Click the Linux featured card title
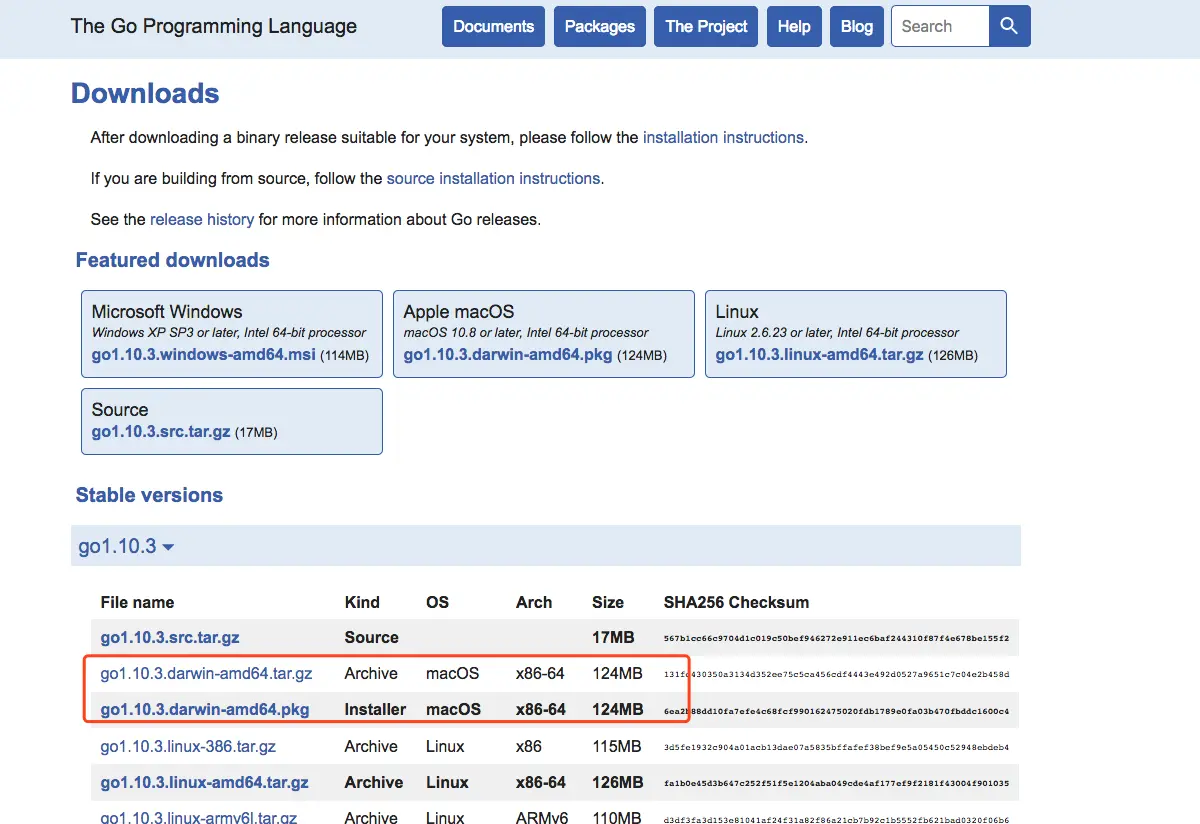This screenshot has height=824, width=1200. tap(737, 312)
